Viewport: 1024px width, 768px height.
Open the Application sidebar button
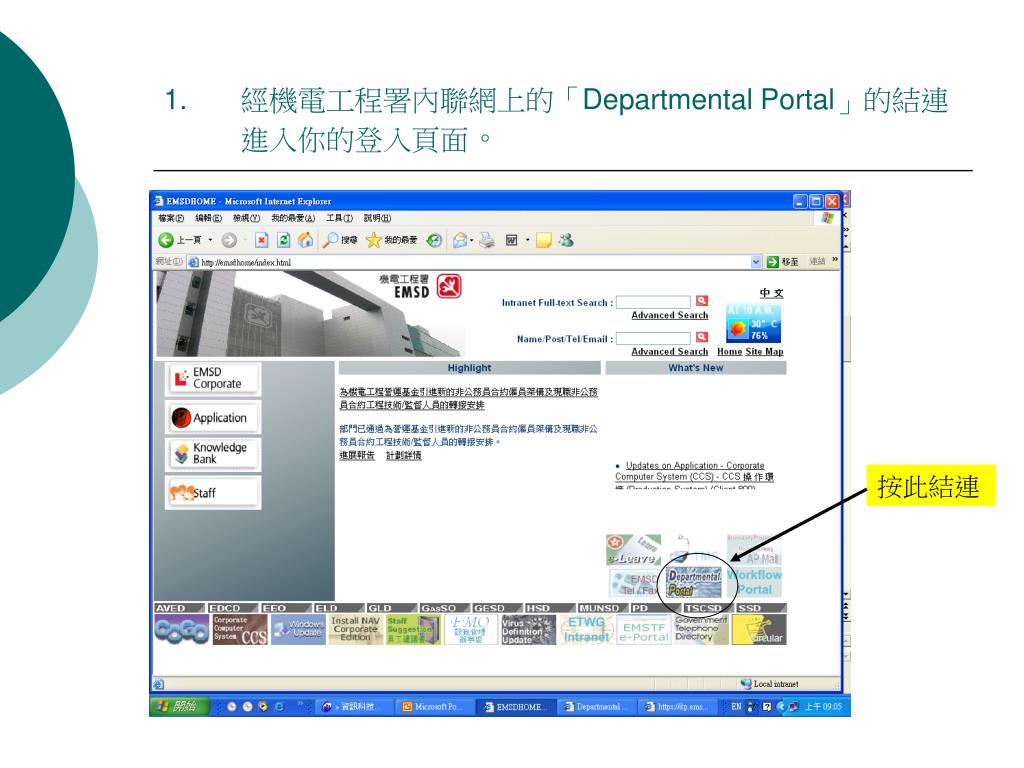tap(213, 417)
